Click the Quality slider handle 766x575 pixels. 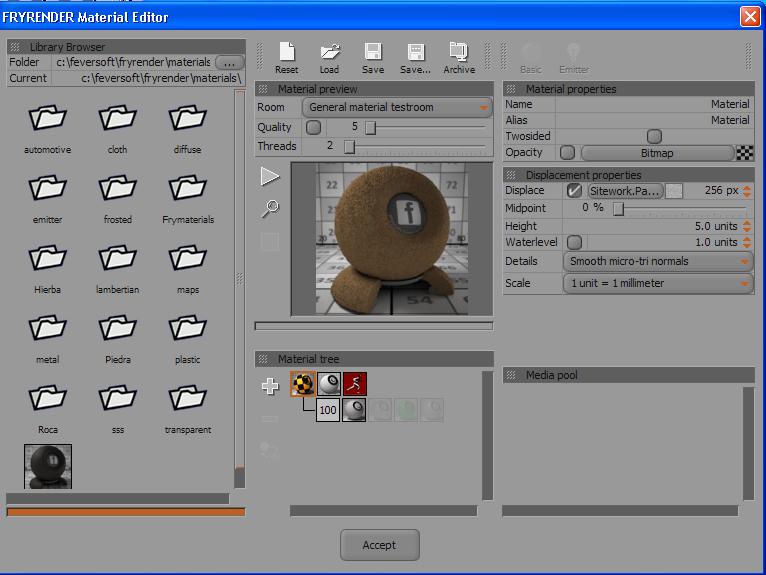370,128
